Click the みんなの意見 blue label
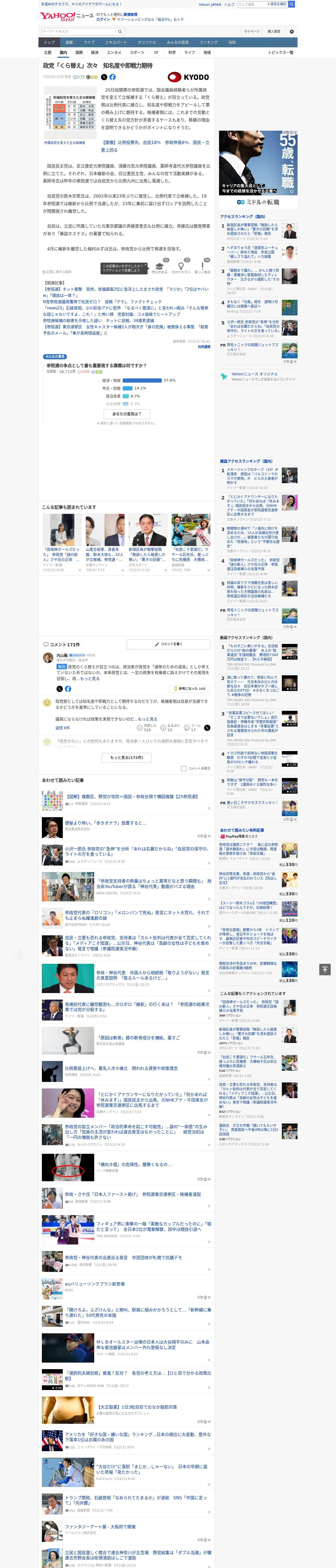This screenshot has height=1568, width=336. 55,357
